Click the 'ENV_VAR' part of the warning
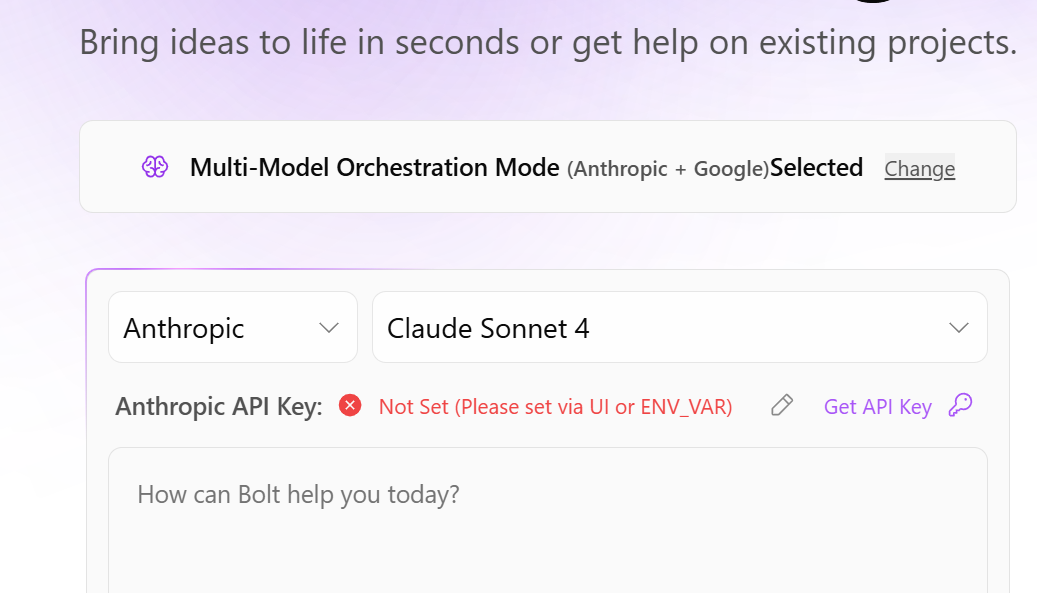This screenshot has height=593, width=1037. pyautogui.click(x=684, y=407)
